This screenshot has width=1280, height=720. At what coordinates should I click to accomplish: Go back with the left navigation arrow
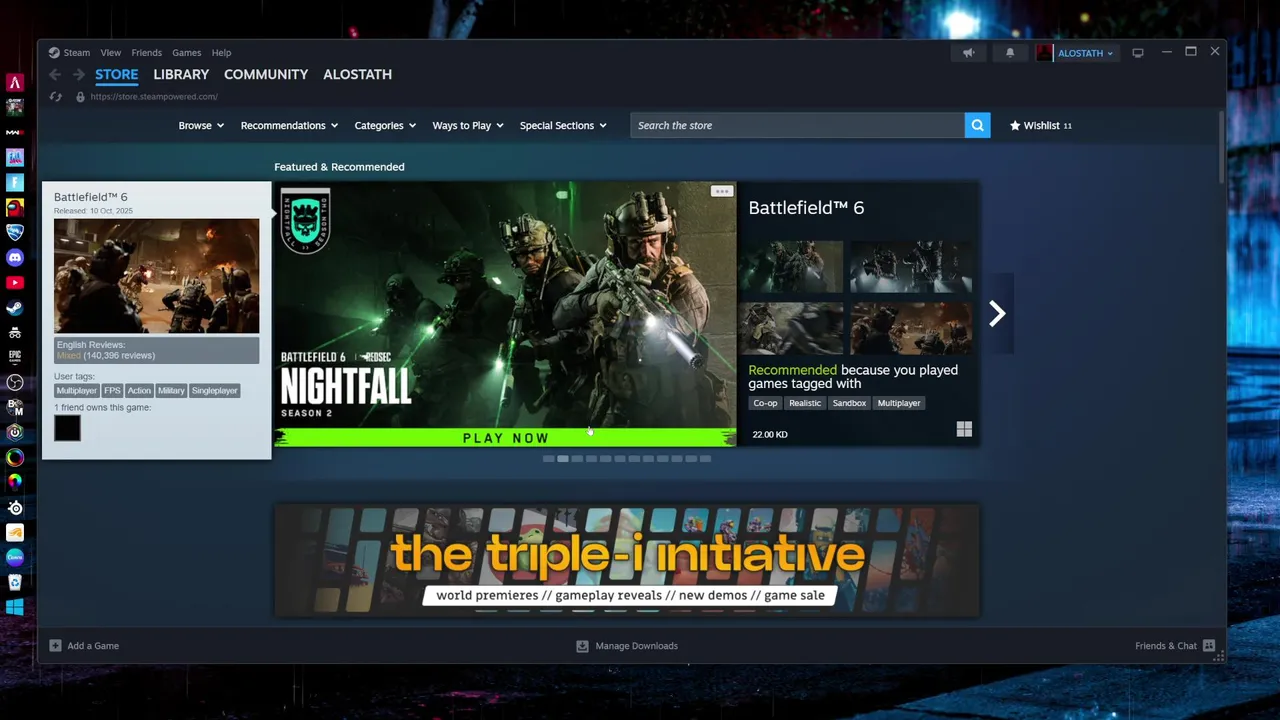tap(55, 75)
